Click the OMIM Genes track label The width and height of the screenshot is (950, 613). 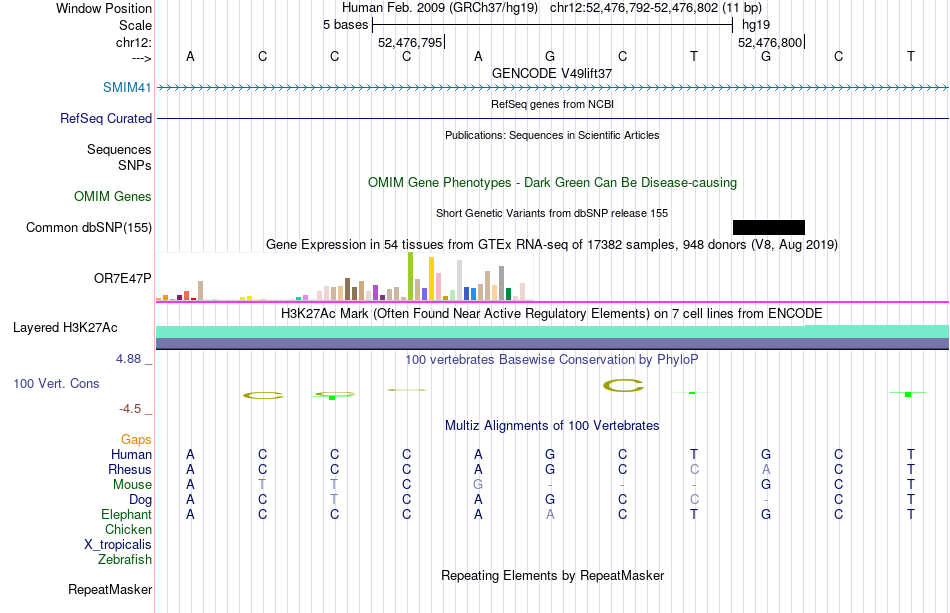coord(112,196)
